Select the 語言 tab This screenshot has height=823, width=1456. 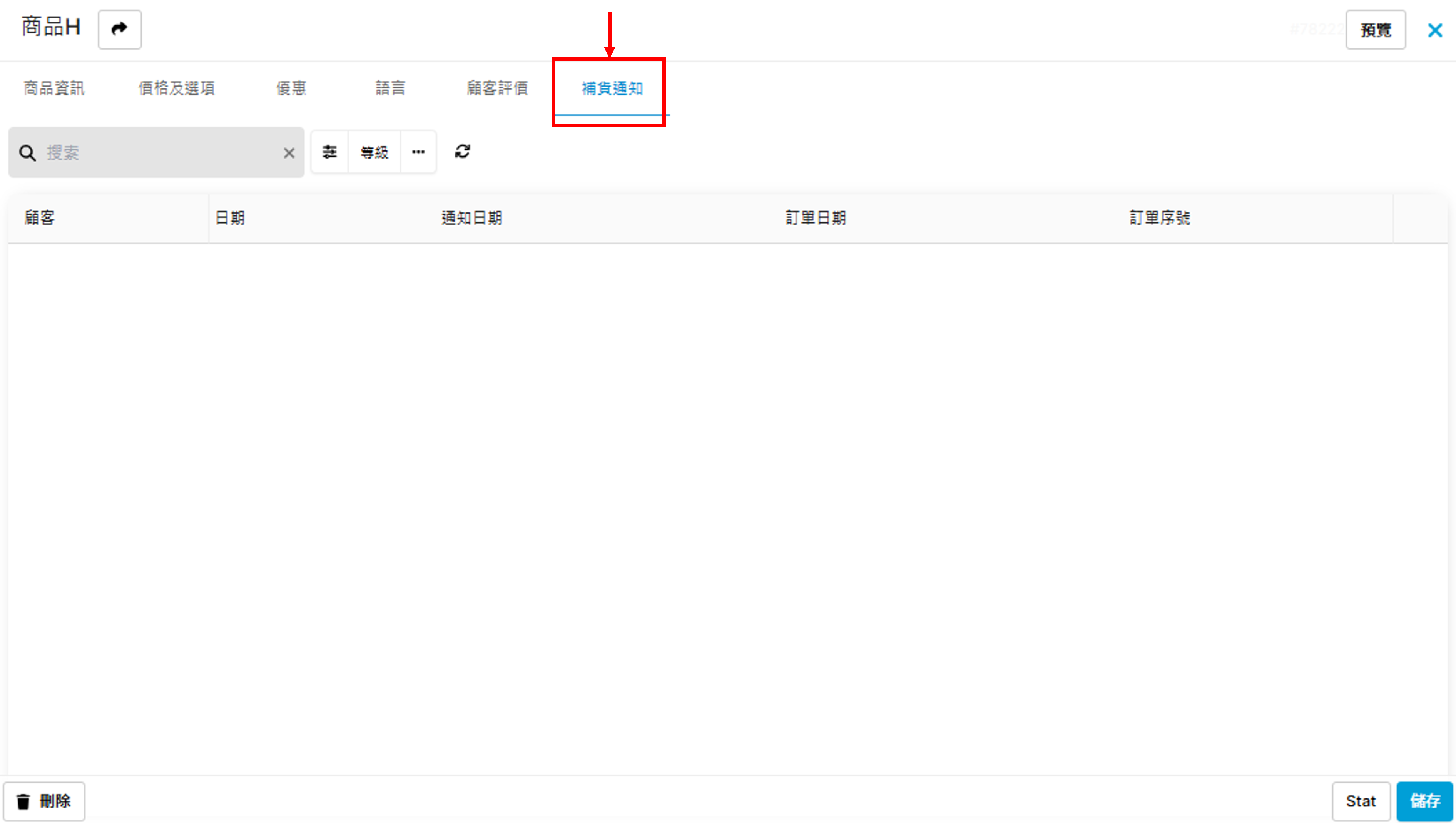tap(390, 88)
